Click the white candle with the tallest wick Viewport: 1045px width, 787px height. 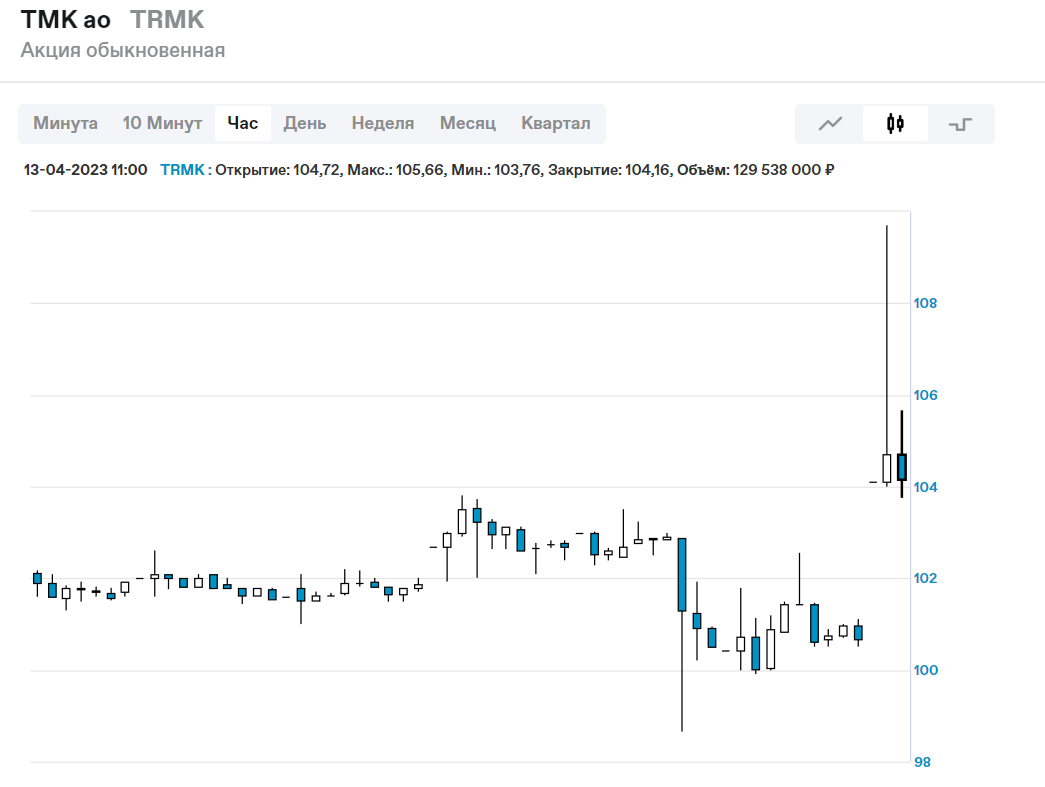886,468
